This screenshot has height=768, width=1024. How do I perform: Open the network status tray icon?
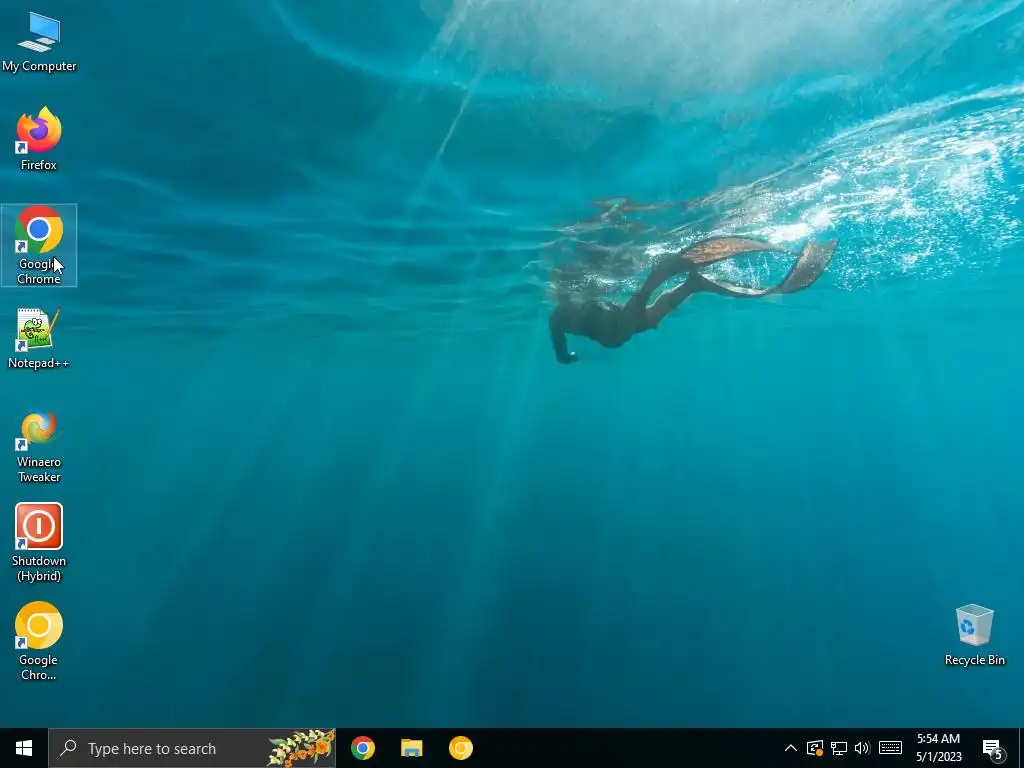(839, 748)
